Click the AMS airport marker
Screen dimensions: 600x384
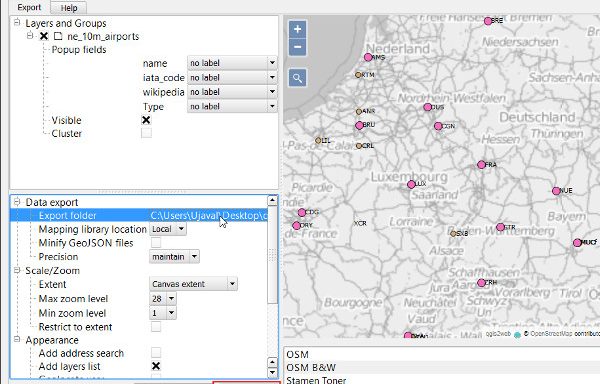tap(368, 57)
